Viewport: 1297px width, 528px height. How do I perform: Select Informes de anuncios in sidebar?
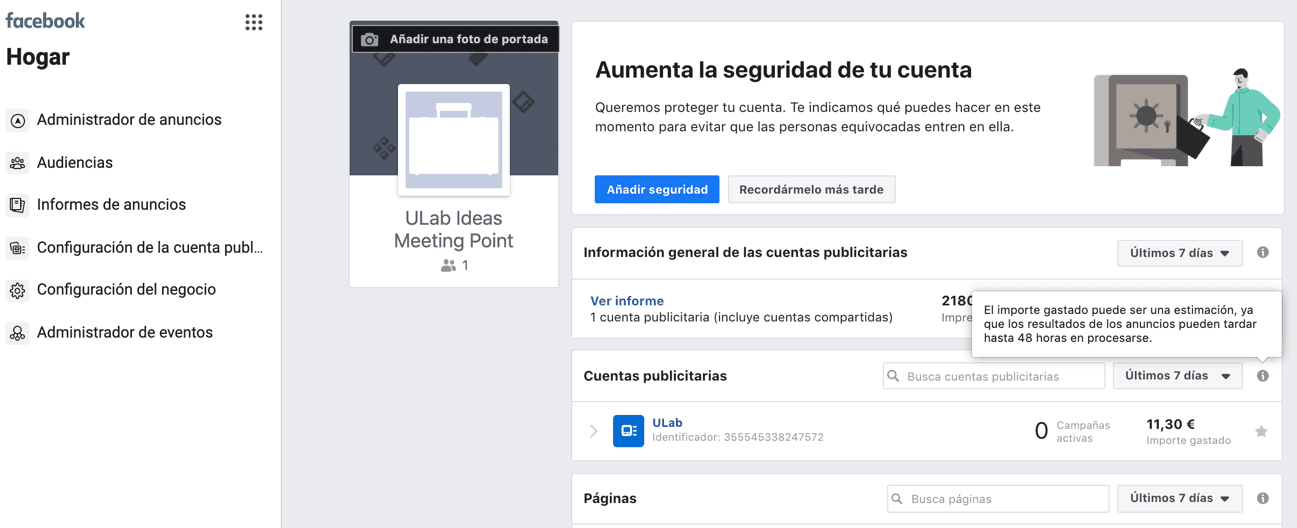[x=111, y=204]
